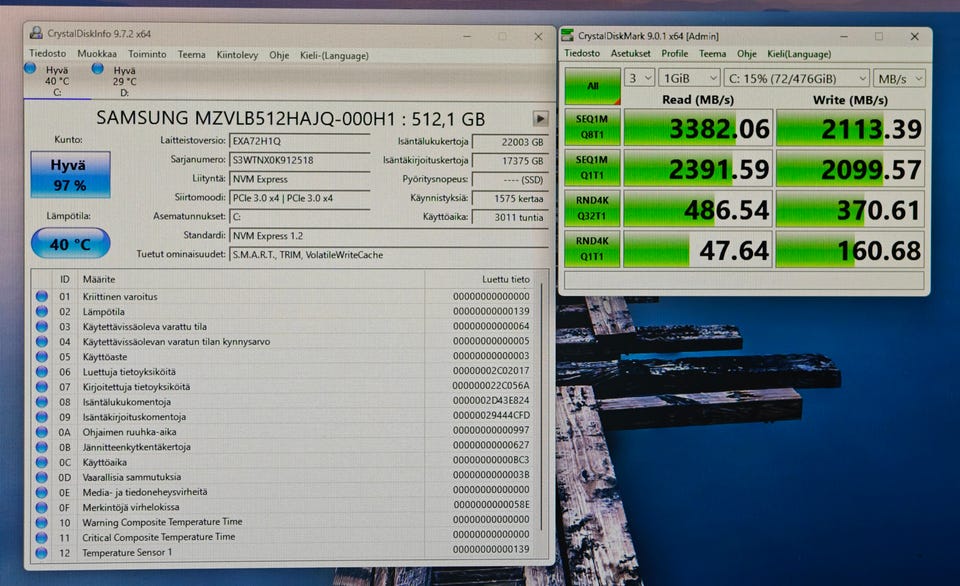Open the test count dropdown showing 3
960x586 pixels.
(640, 78)
